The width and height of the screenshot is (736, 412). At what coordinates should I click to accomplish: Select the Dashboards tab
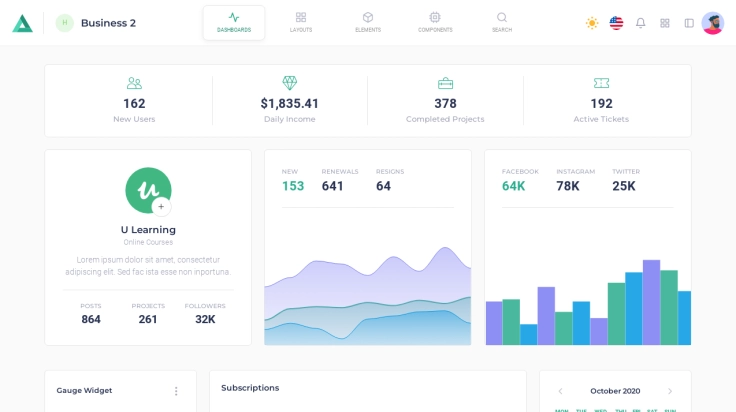coord(234,22)
